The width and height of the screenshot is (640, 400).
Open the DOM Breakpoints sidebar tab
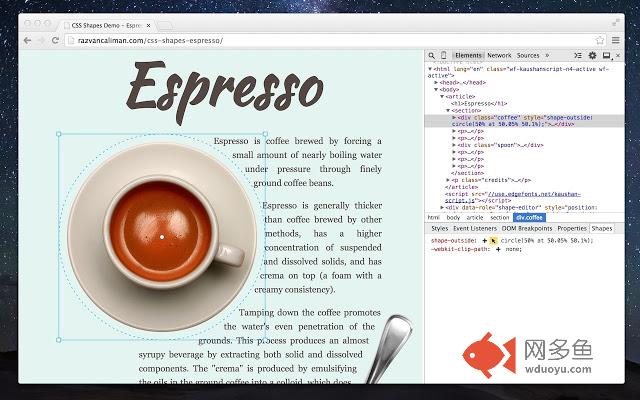pyautogui.click(x=527, y=229)
